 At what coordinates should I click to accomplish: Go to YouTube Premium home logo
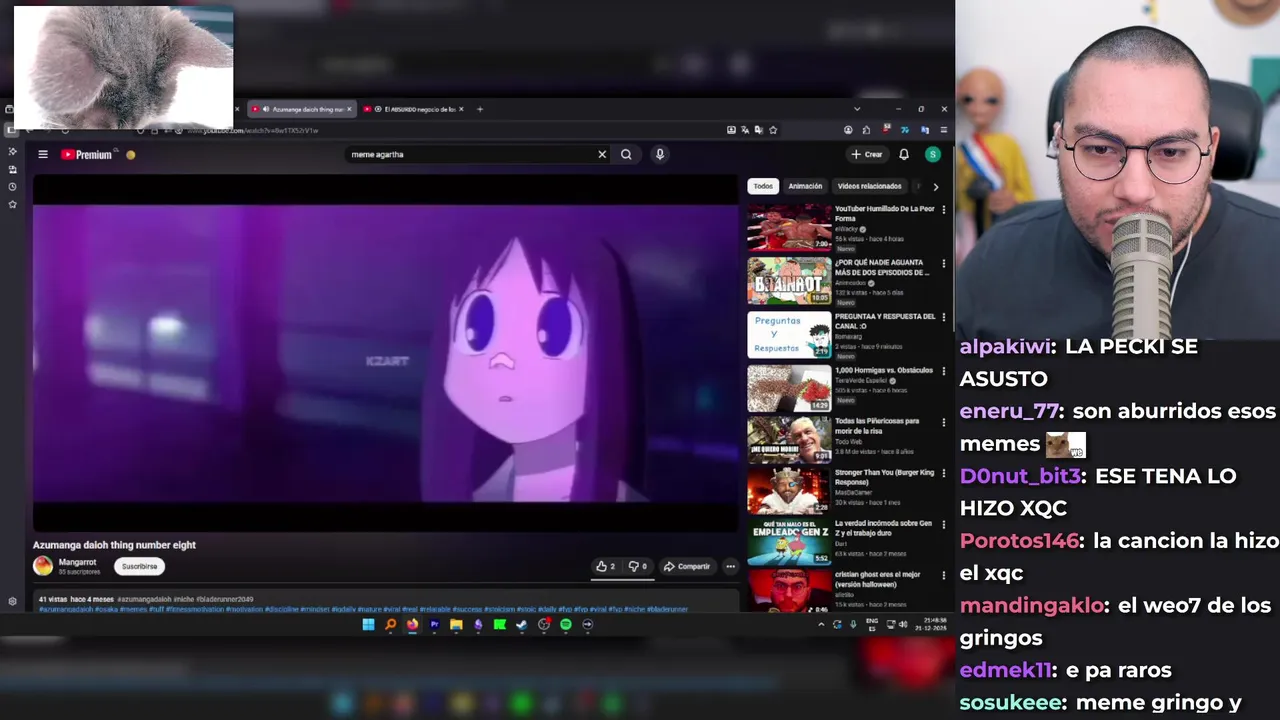tap(87, 154)
